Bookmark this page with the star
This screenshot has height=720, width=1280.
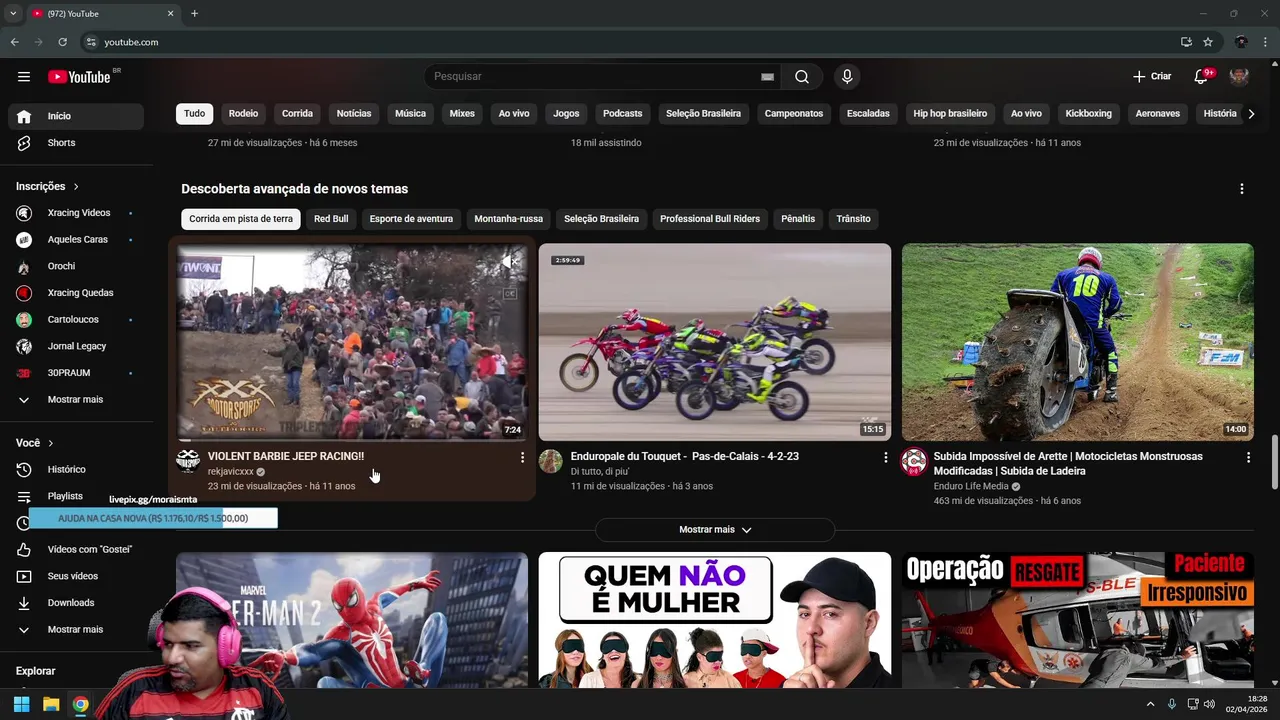click(x=1208, y=42)
